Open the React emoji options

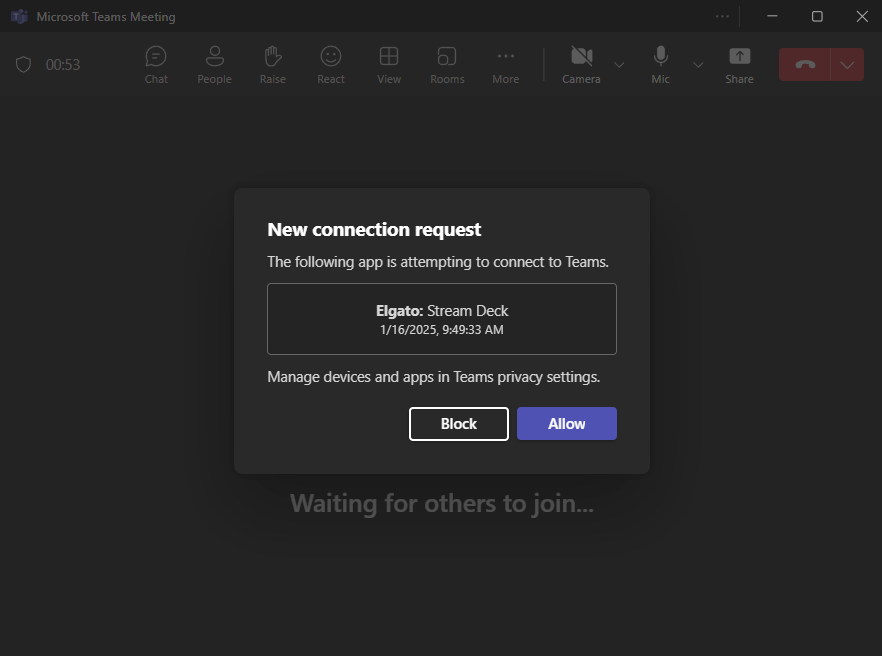pos(331,65)
